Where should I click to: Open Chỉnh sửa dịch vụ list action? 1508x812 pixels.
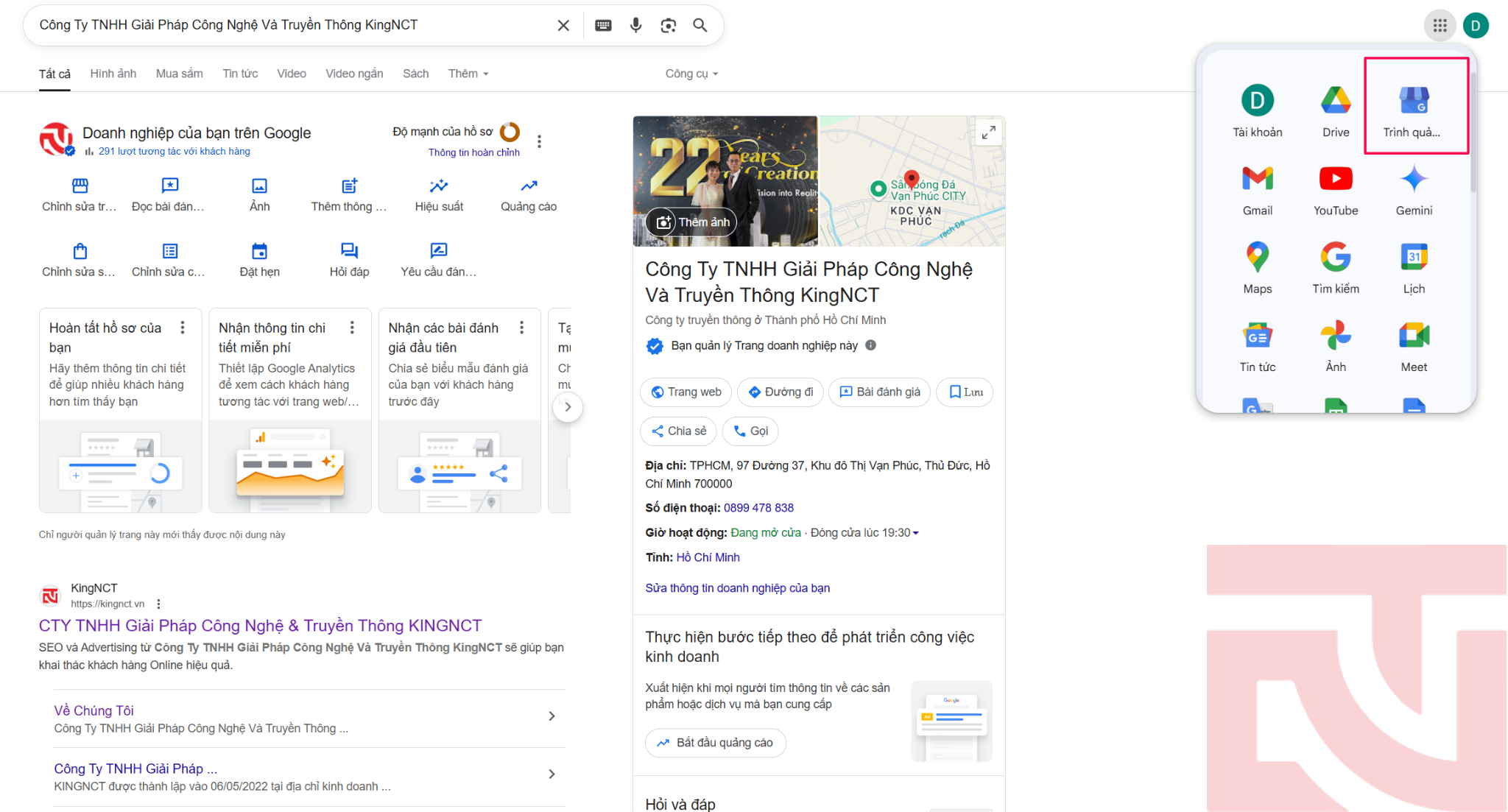tap(169, 261)
